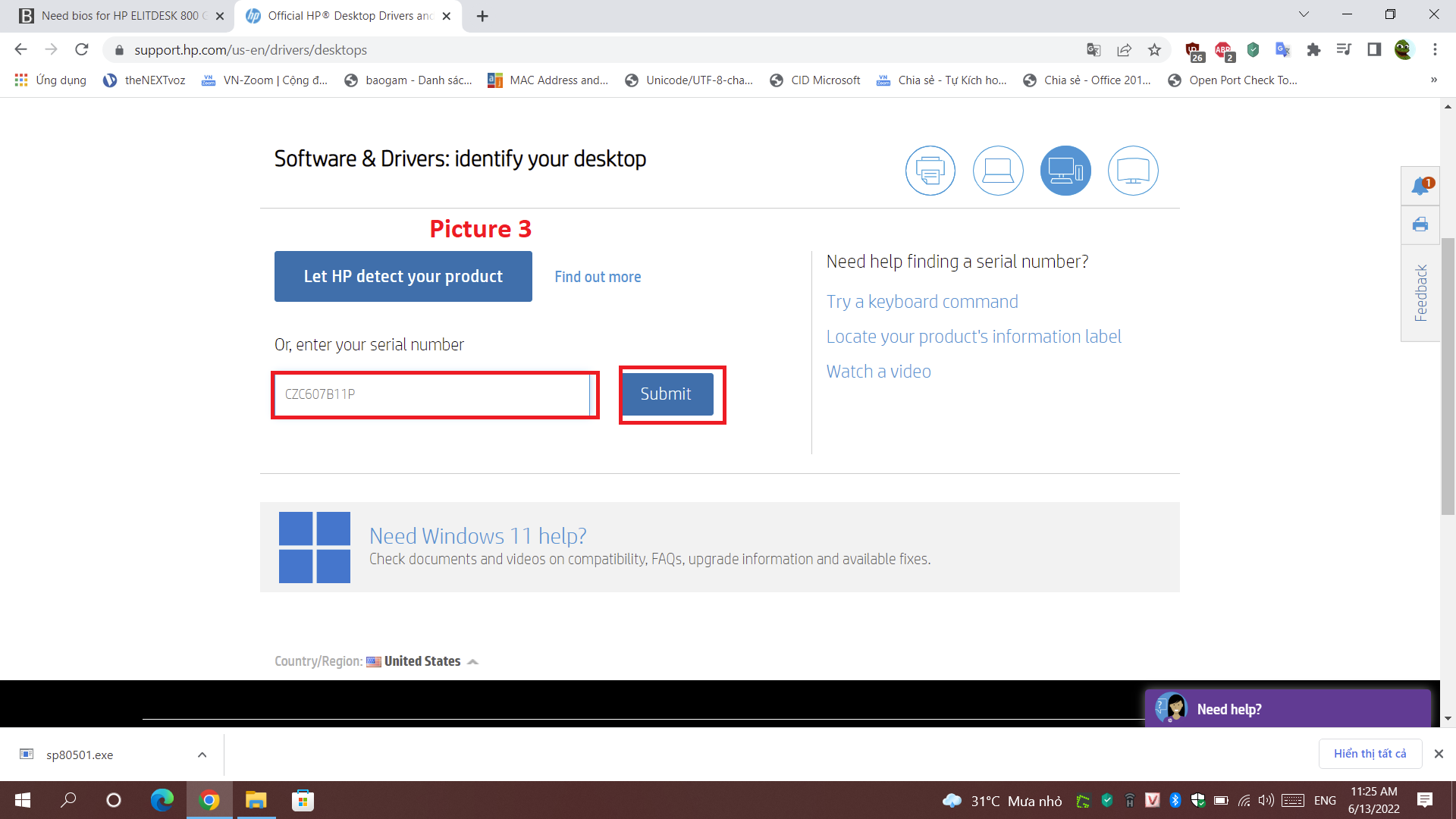
Task: Open options arrow for sp80501.exe download
Action: [x=202, y=755]
